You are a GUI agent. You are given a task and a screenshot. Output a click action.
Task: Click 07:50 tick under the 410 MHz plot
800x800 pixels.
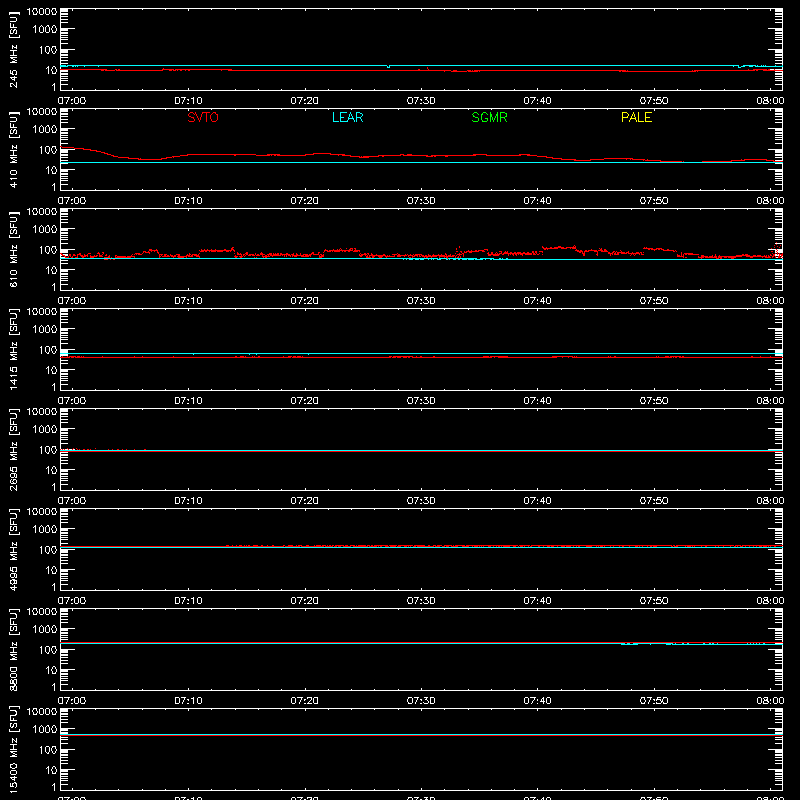coord(654,201)
